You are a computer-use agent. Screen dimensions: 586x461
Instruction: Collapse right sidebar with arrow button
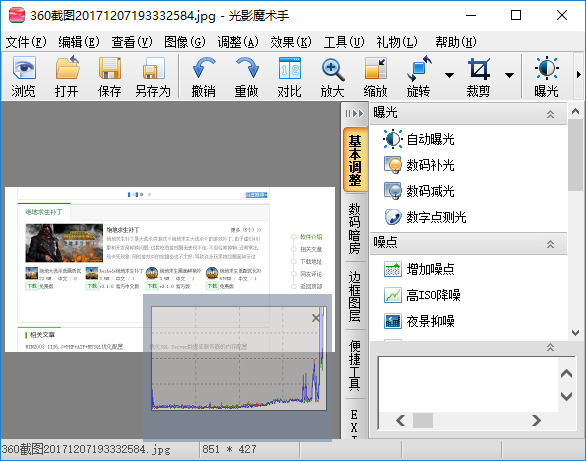click(x=354, y=113)
